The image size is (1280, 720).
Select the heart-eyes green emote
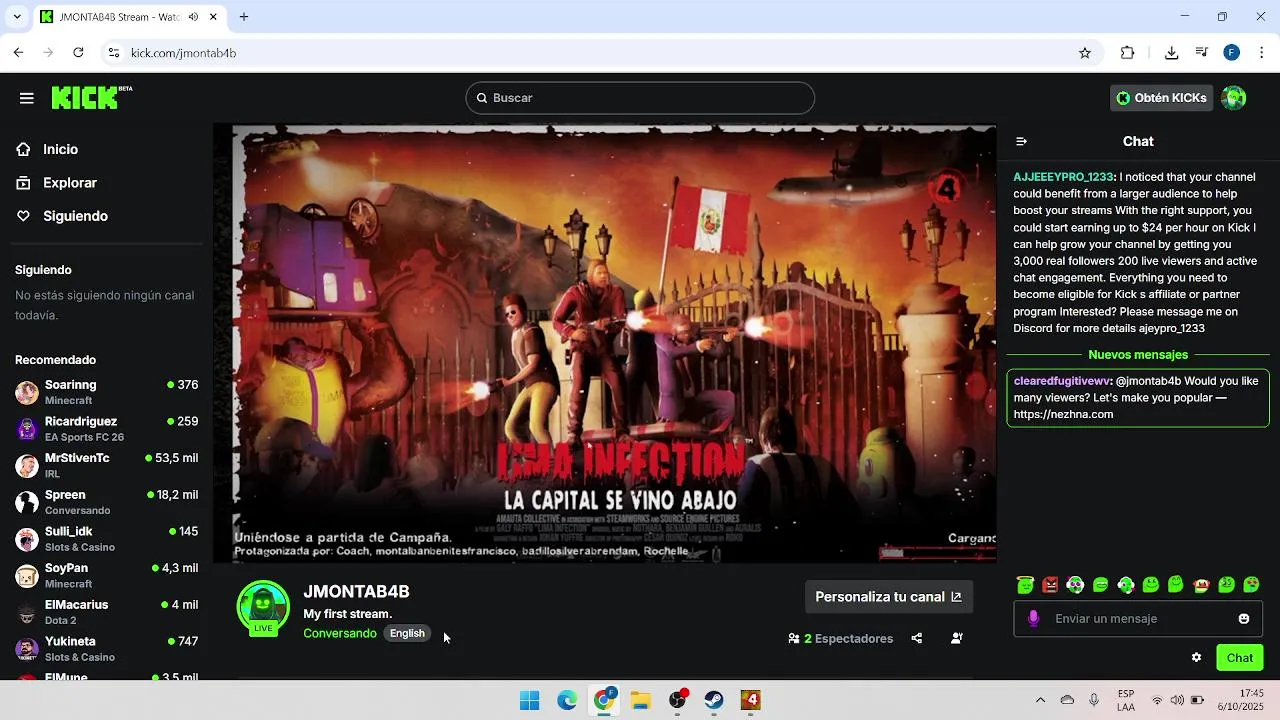pyautogui.click(x=1251, y=585)
